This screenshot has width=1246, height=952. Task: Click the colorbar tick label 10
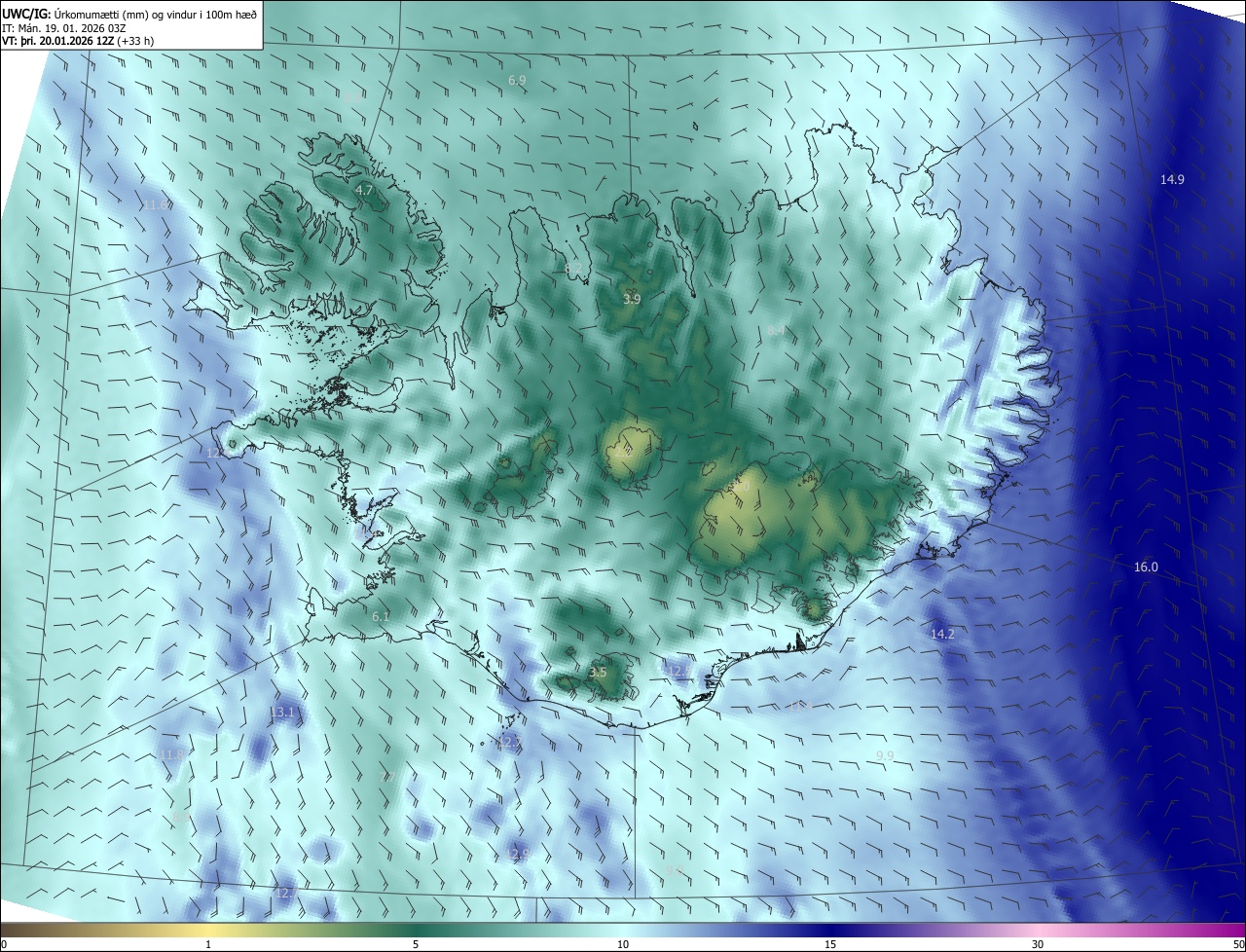point(623,944)
